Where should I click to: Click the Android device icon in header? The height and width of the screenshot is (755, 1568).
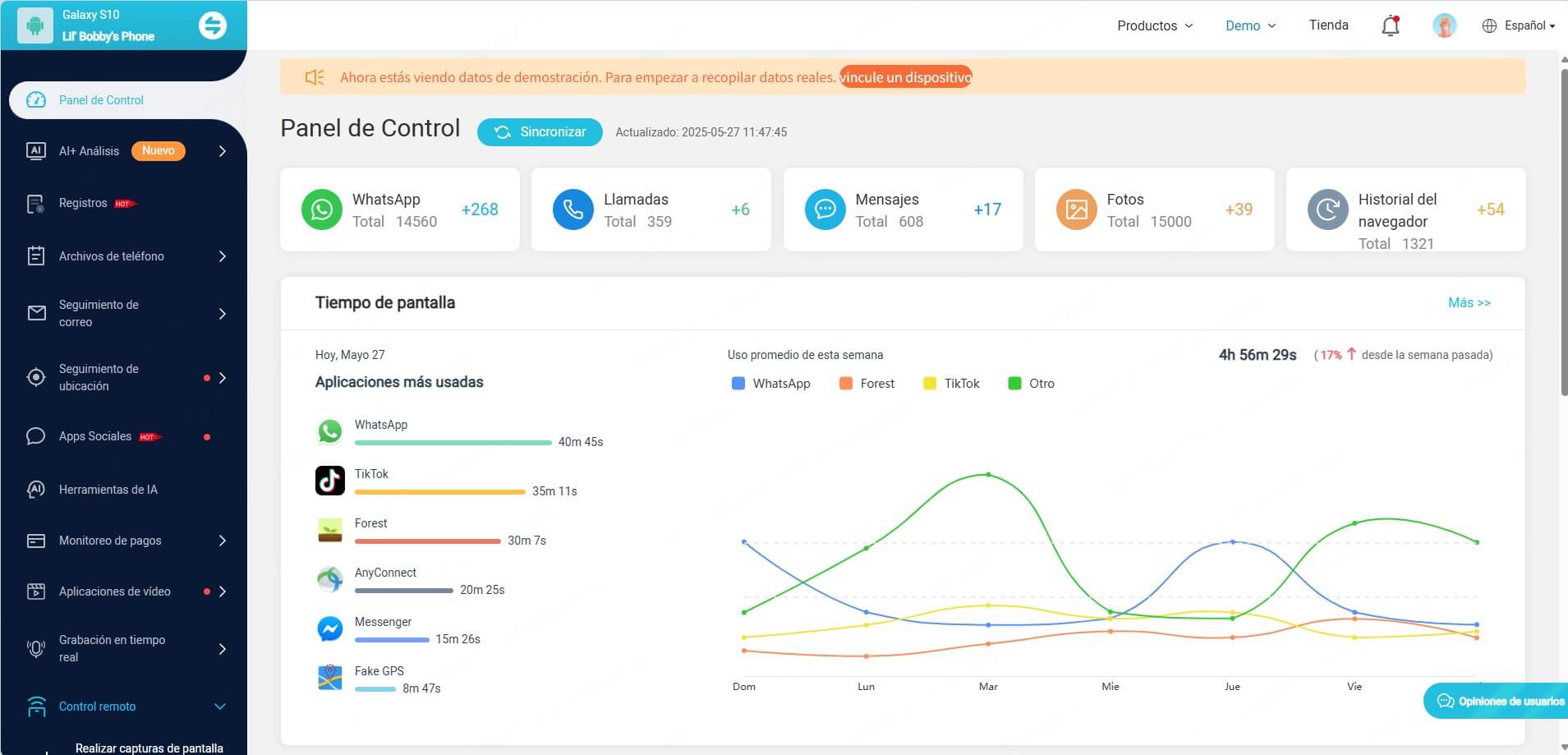coord(34,25)
